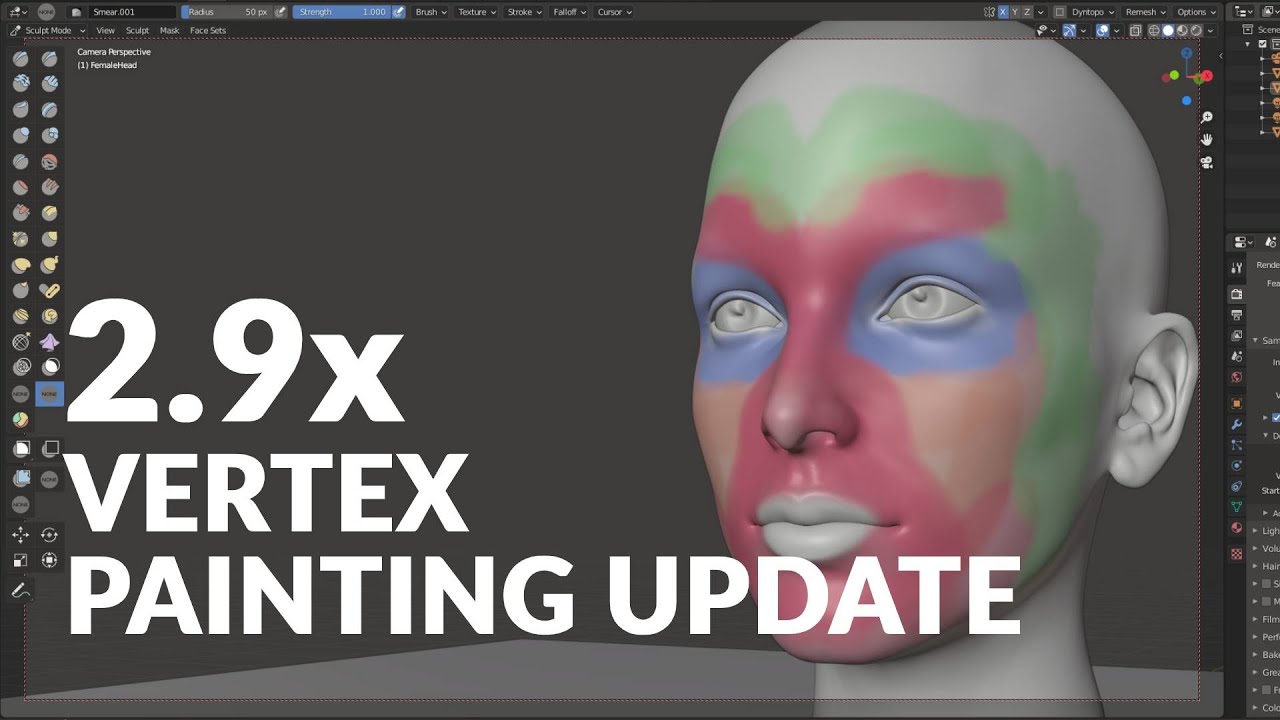
Task: Adjust the brush Radius slider
Action: click(227, 12)
